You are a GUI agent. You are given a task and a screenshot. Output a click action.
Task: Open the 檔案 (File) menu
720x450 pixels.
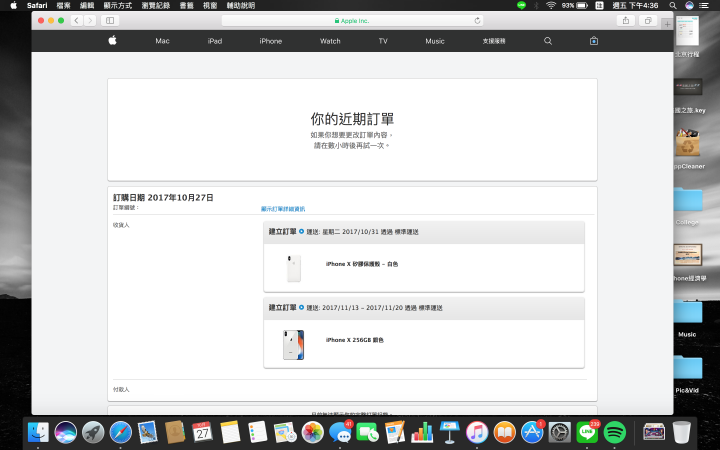pyautogui.click(x=63, y=6)
